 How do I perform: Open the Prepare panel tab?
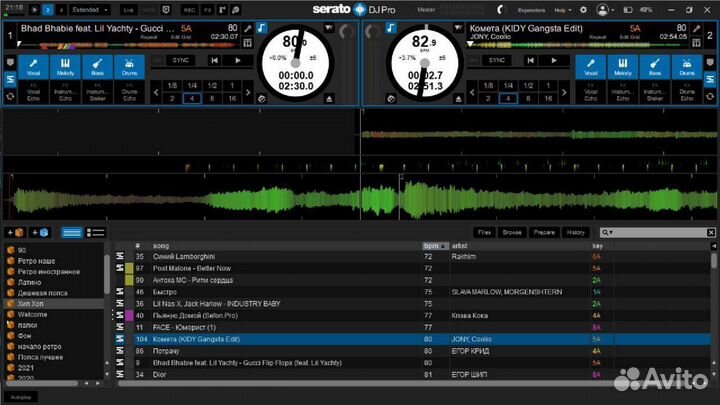click(x=544, y=232)
